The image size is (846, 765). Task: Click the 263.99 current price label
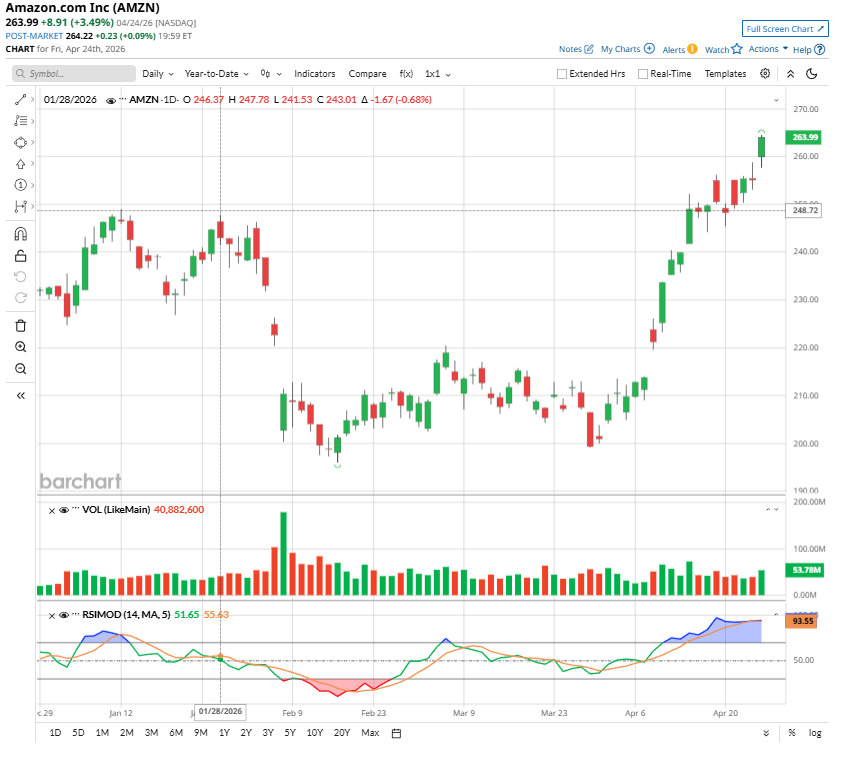[805, 137]
